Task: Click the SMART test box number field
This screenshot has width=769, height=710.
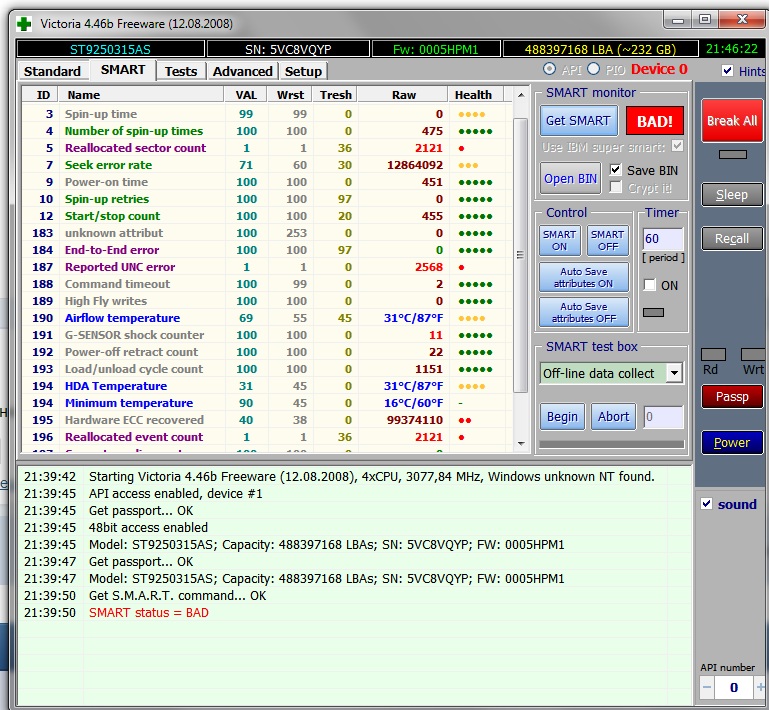Action: [663, 417]
